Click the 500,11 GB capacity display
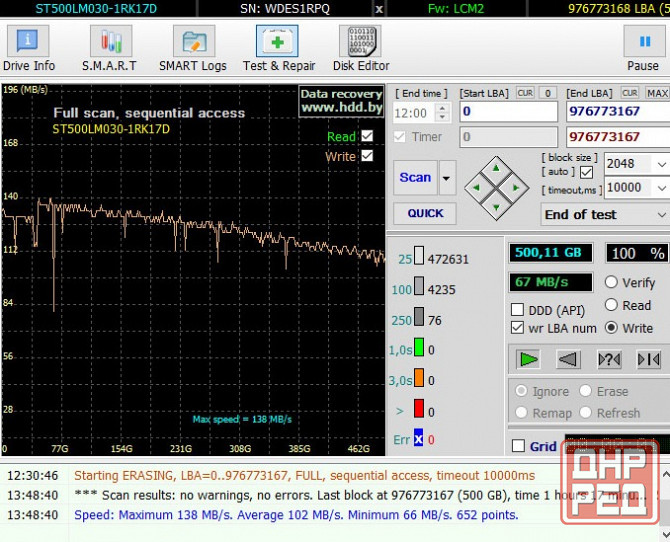This screenshot has height=542, width=670. coord(550,253)
